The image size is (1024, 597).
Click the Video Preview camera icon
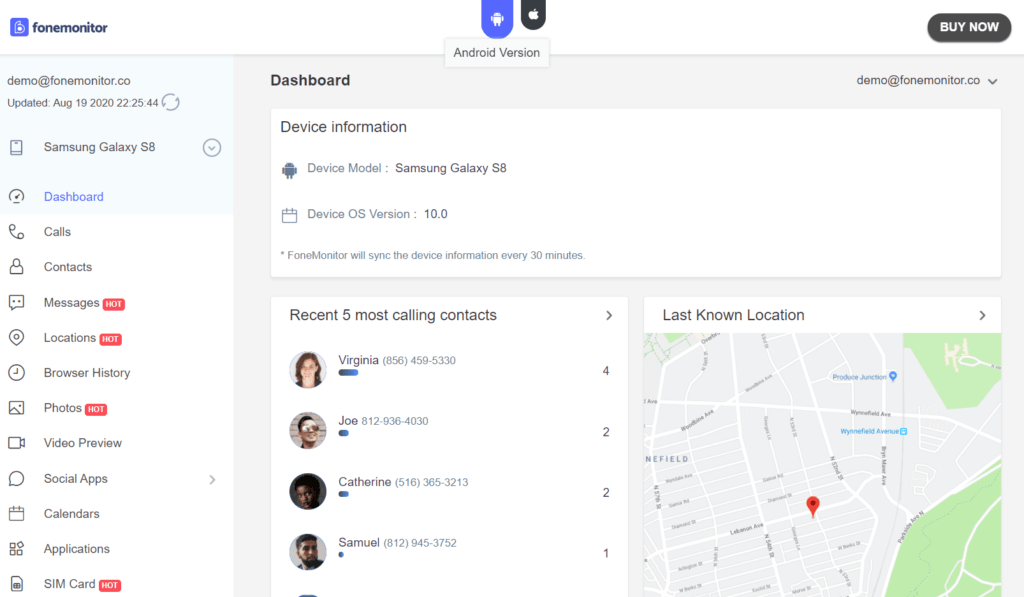click(x=16, y=443)
